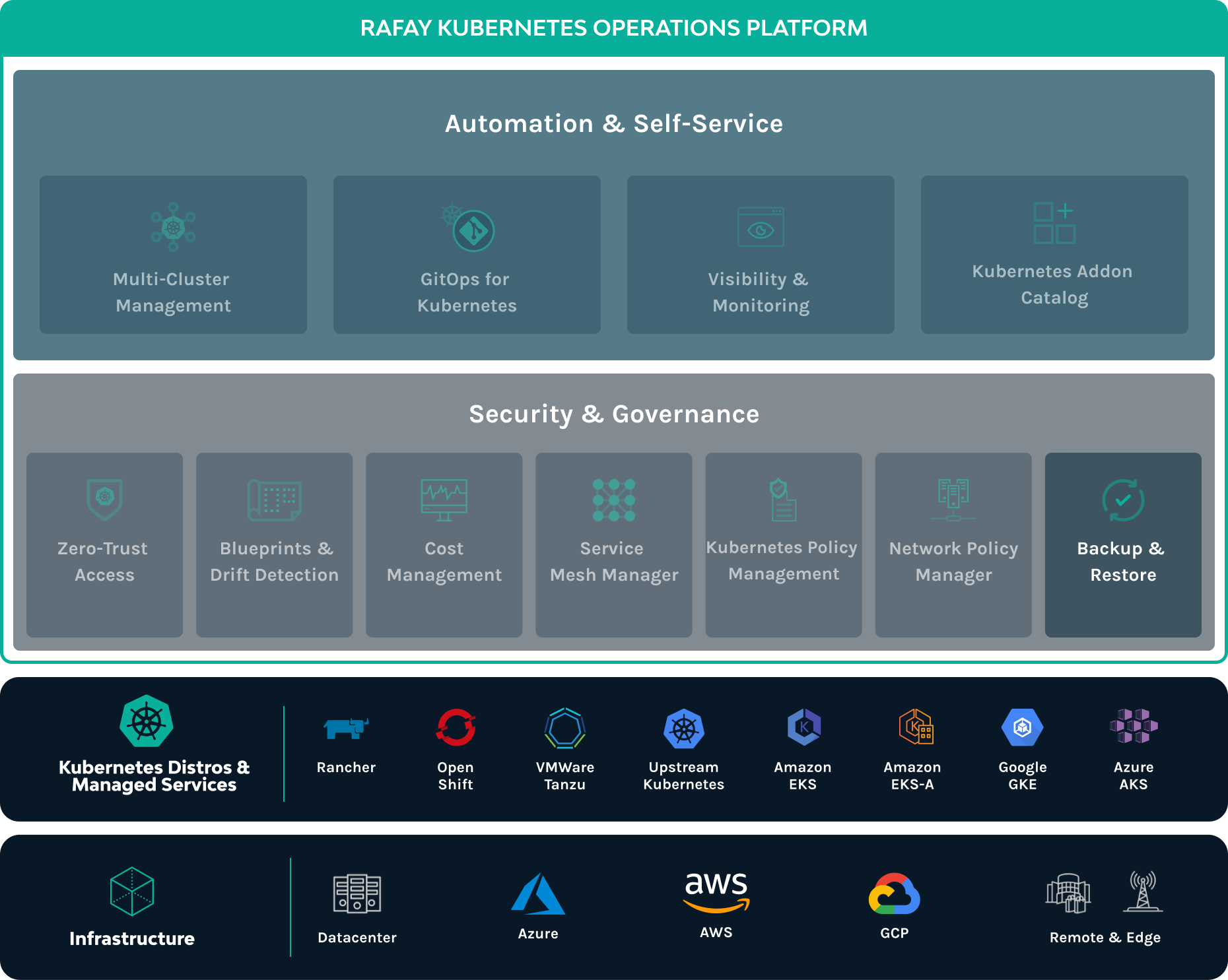
Task: Click the Datacenter label
Action: pos(357,937)
